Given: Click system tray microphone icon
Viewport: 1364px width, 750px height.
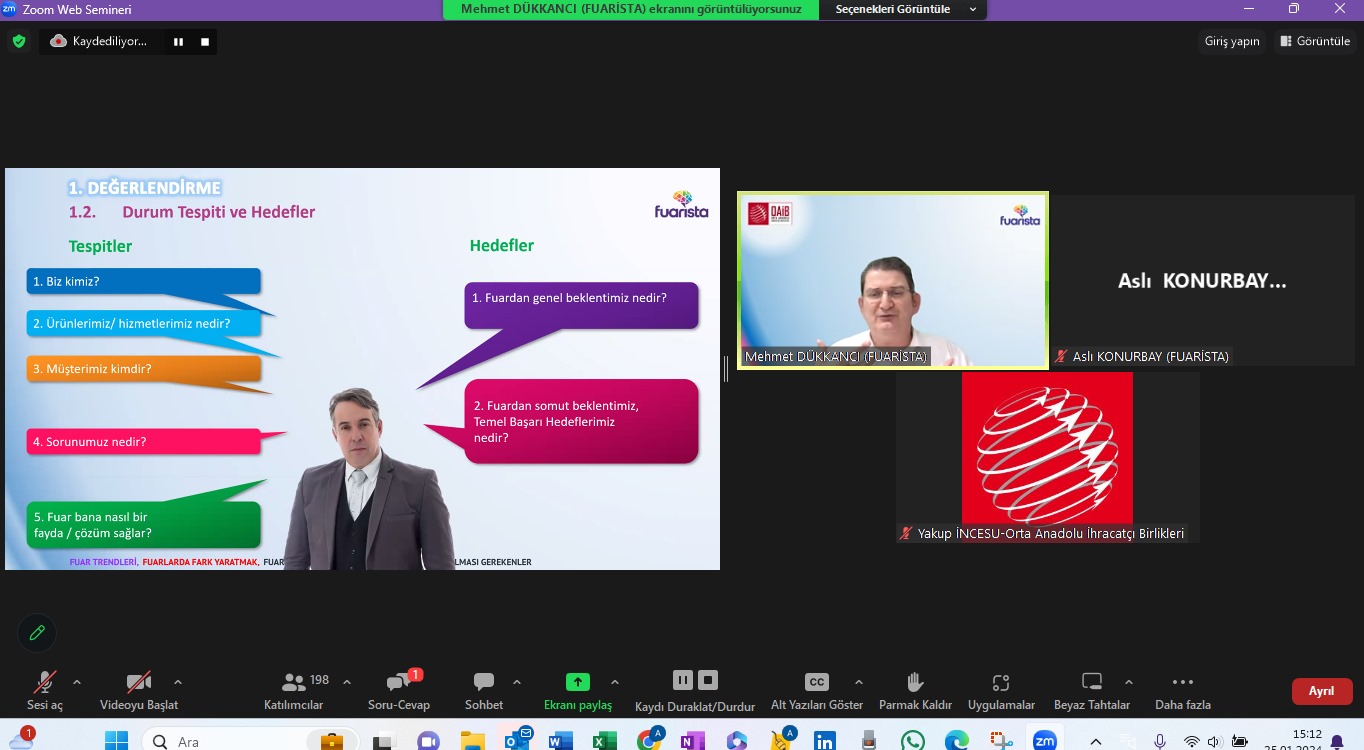Looking at the screenshot, I should [1160, 741].
